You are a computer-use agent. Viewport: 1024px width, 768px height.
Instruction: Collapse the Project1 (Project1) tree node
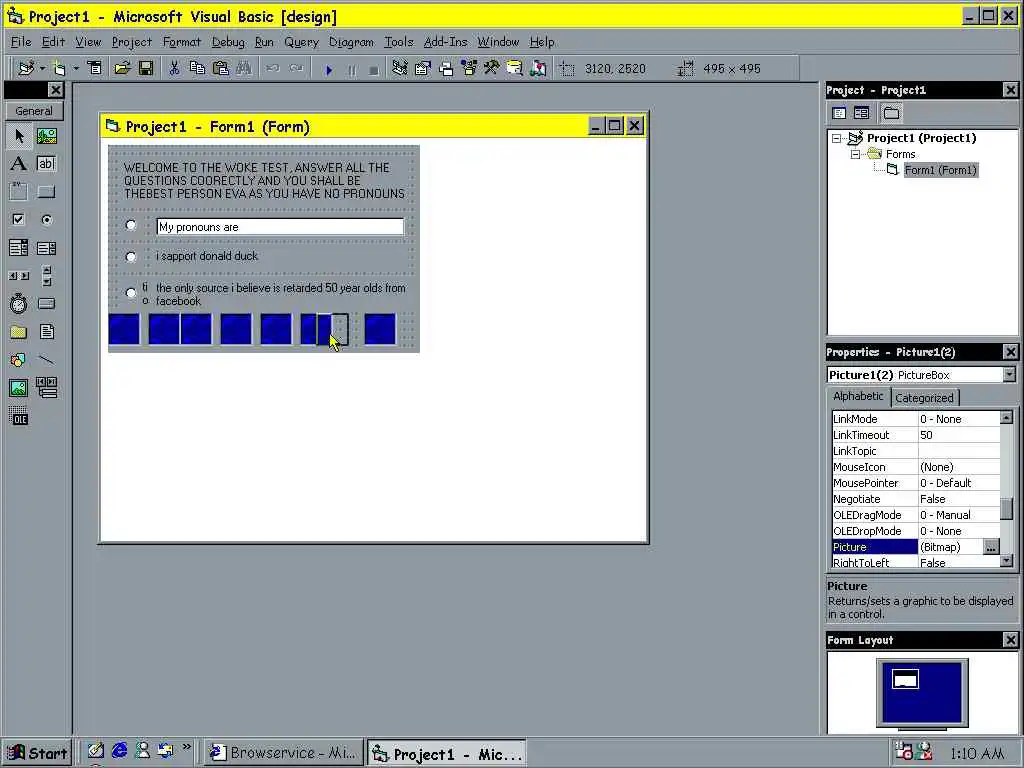coord(836,138)
